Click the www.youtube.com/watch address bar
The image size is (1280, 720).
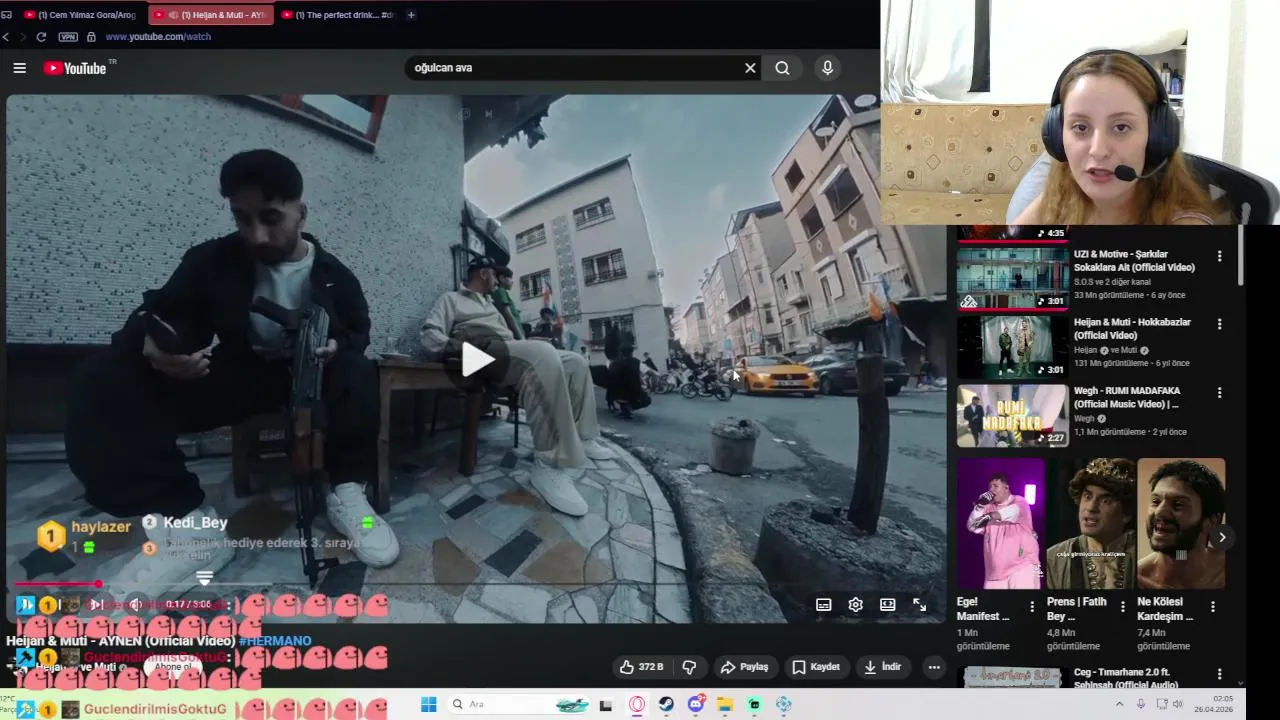(158, 37)
